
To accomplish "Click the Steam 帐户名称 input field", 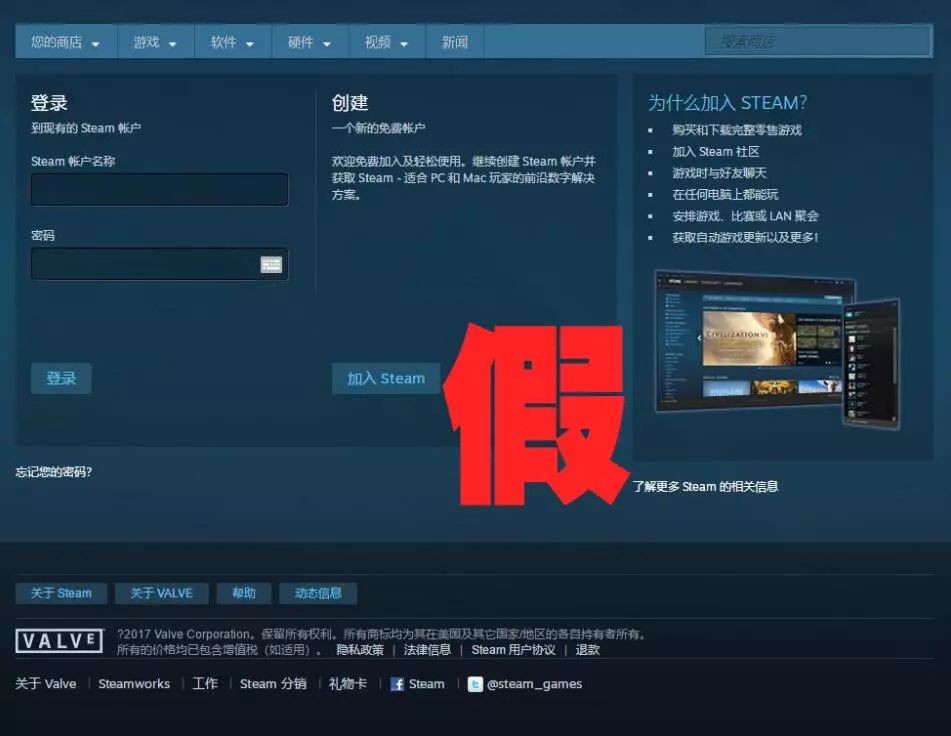I will point(160,189).
